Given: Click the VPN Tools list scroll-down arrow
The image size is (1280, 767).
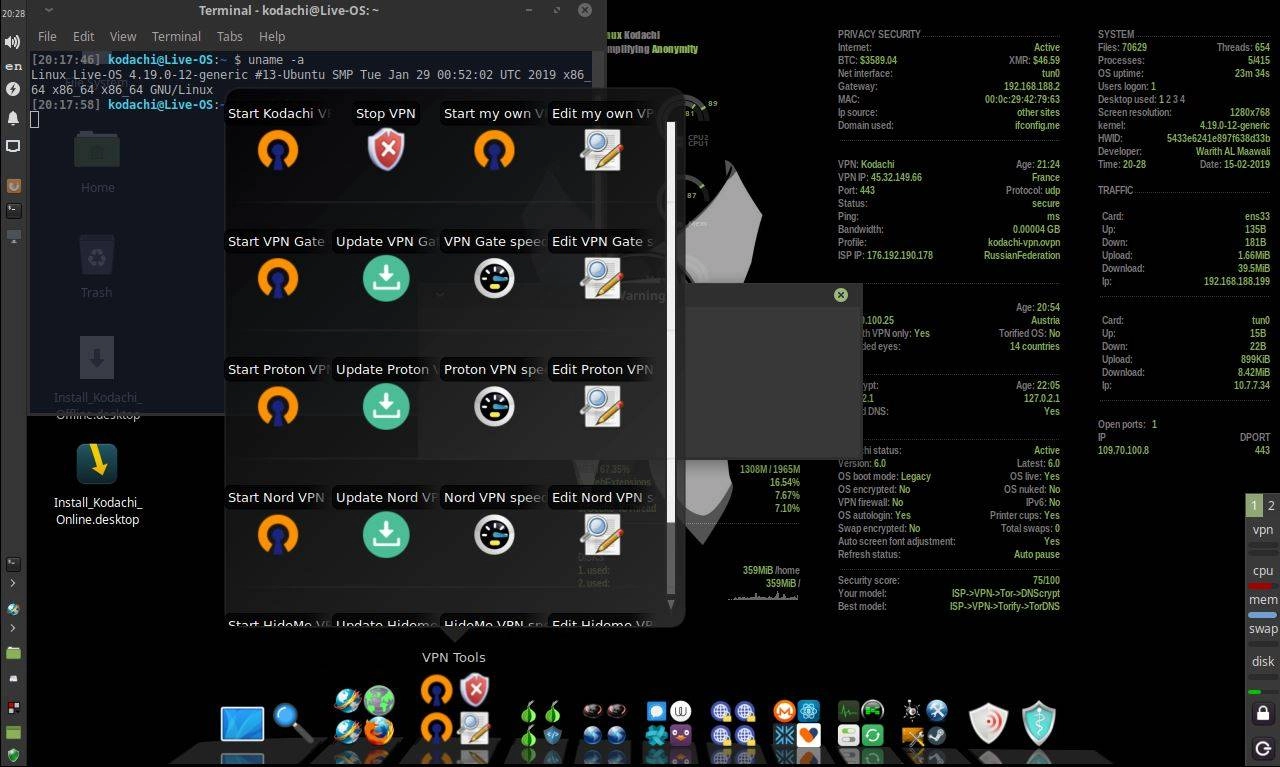Looking at the screenshot, I should 671,603.
